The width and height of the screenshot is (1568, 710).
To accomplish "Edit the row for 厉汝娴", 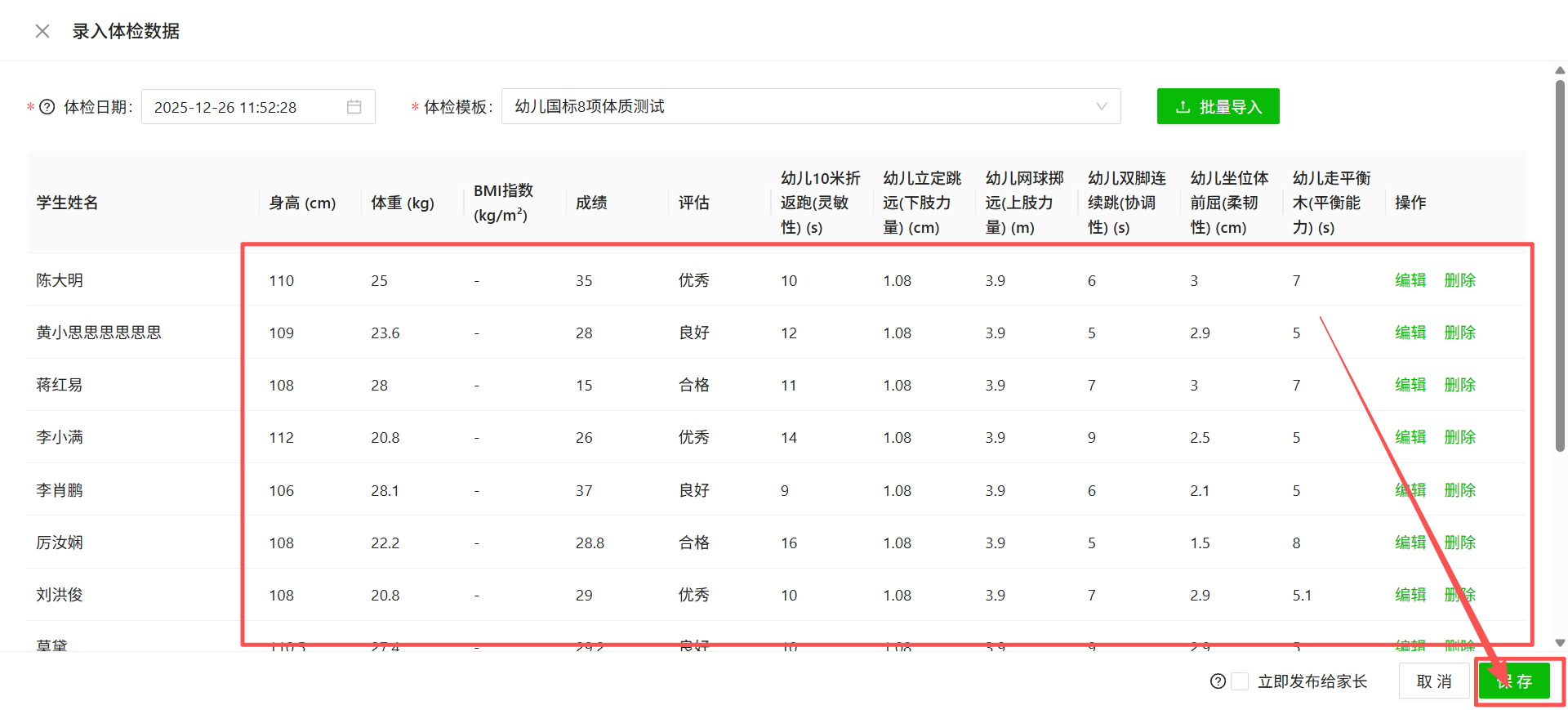I will (x=1410, y=543).
